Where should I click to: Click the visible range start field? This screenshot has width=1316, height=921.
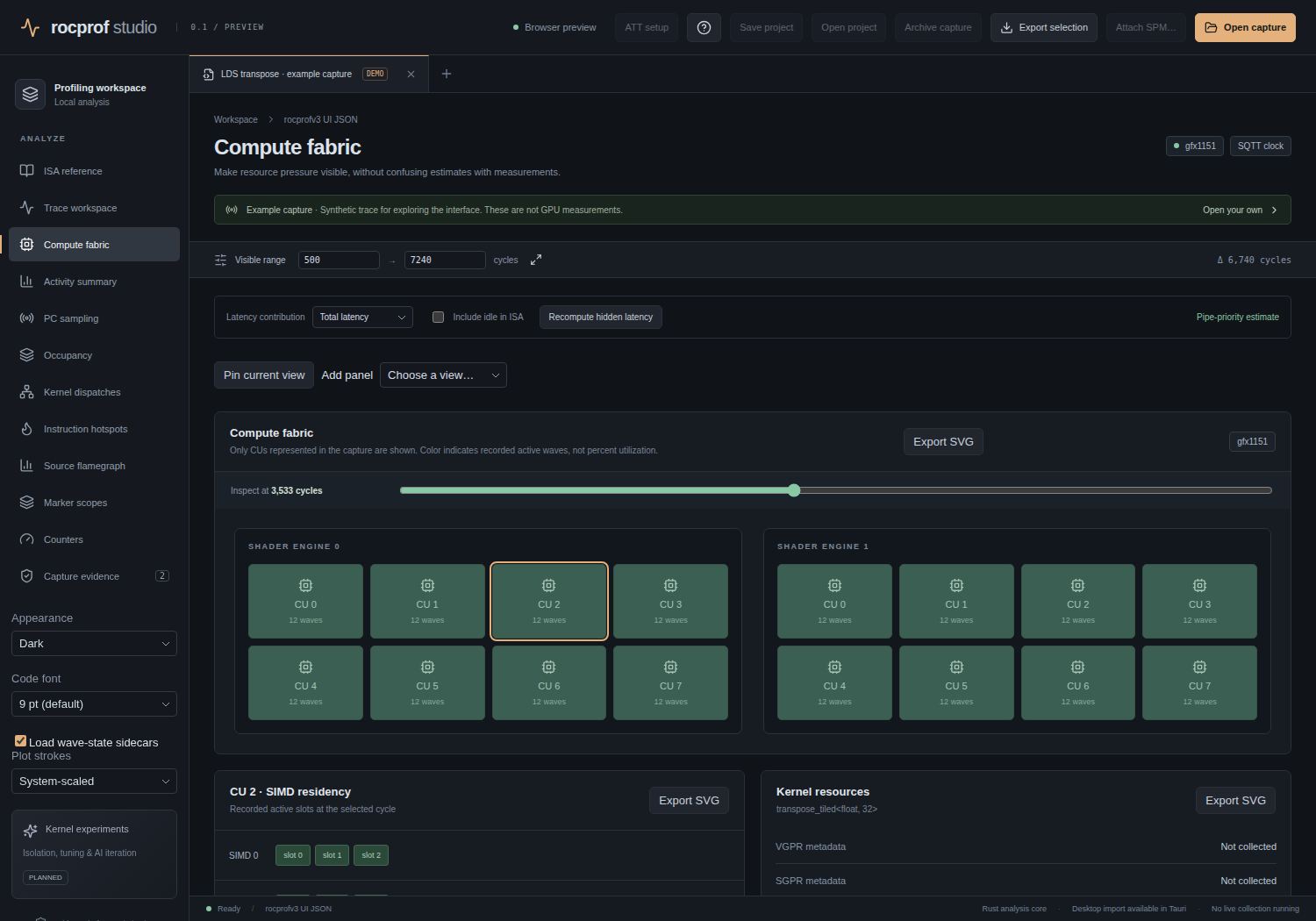pos(339,260)
